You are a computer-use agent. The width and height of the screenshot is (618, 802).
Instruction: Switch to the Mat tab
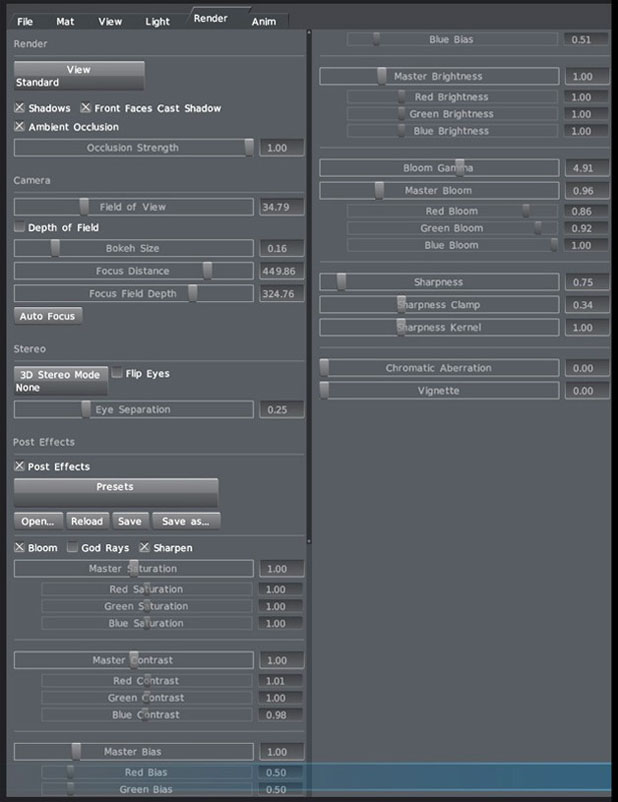65,21
